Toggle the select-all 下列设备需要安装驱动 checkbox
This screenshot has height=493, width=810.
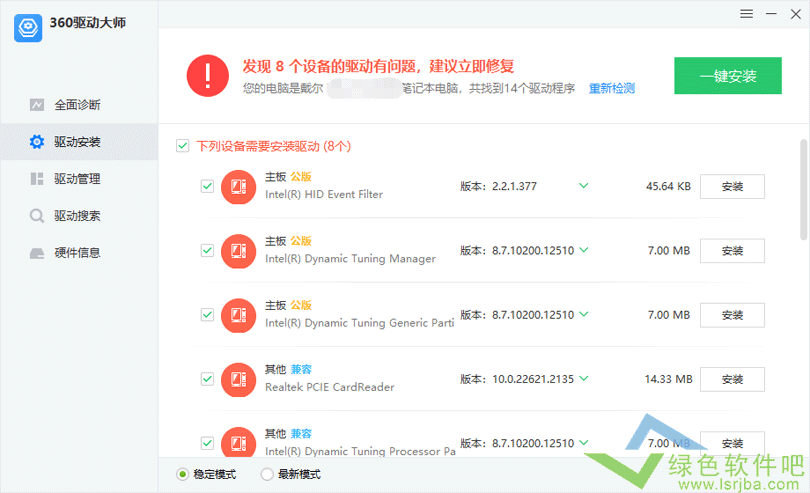pyautogui.click(x=182, y=146)
